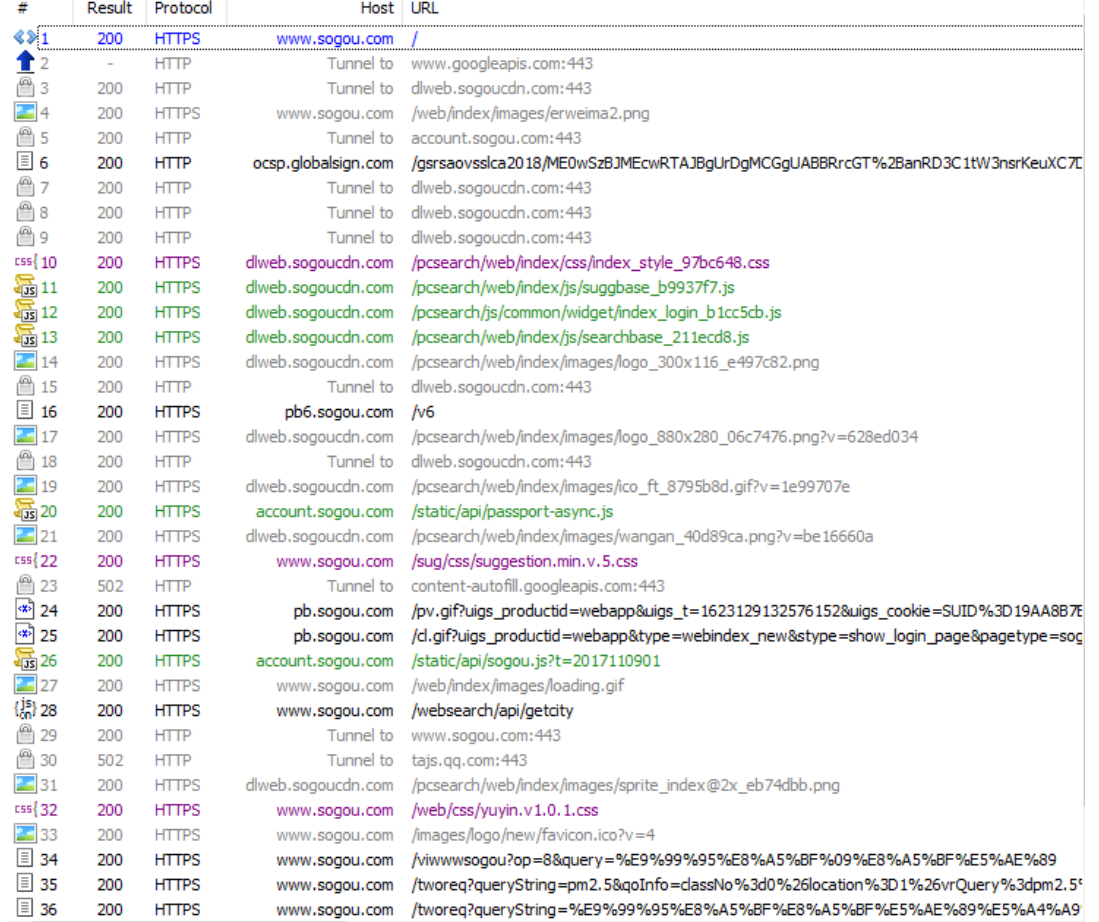Image resolution: width=1099 pixels, height=922 pixels.
Task: Select the /web/index/images/loading.gif URL
Action: [x=517, y=686]
